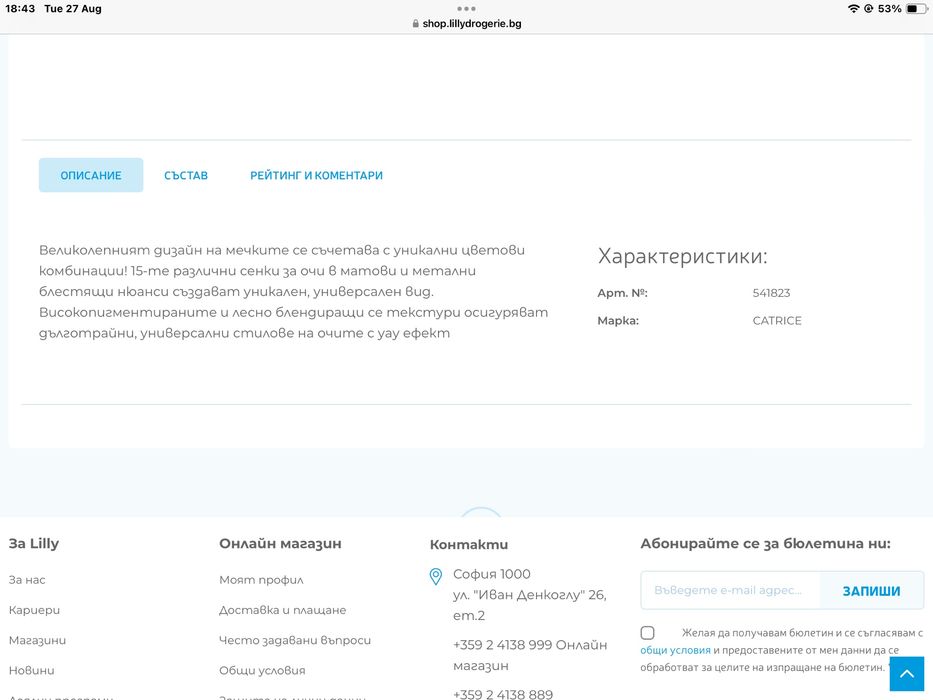The height and width of the screenshot is (700, 933).
Task: Click the location pin icon in Контакти
Action: [436, 576]
